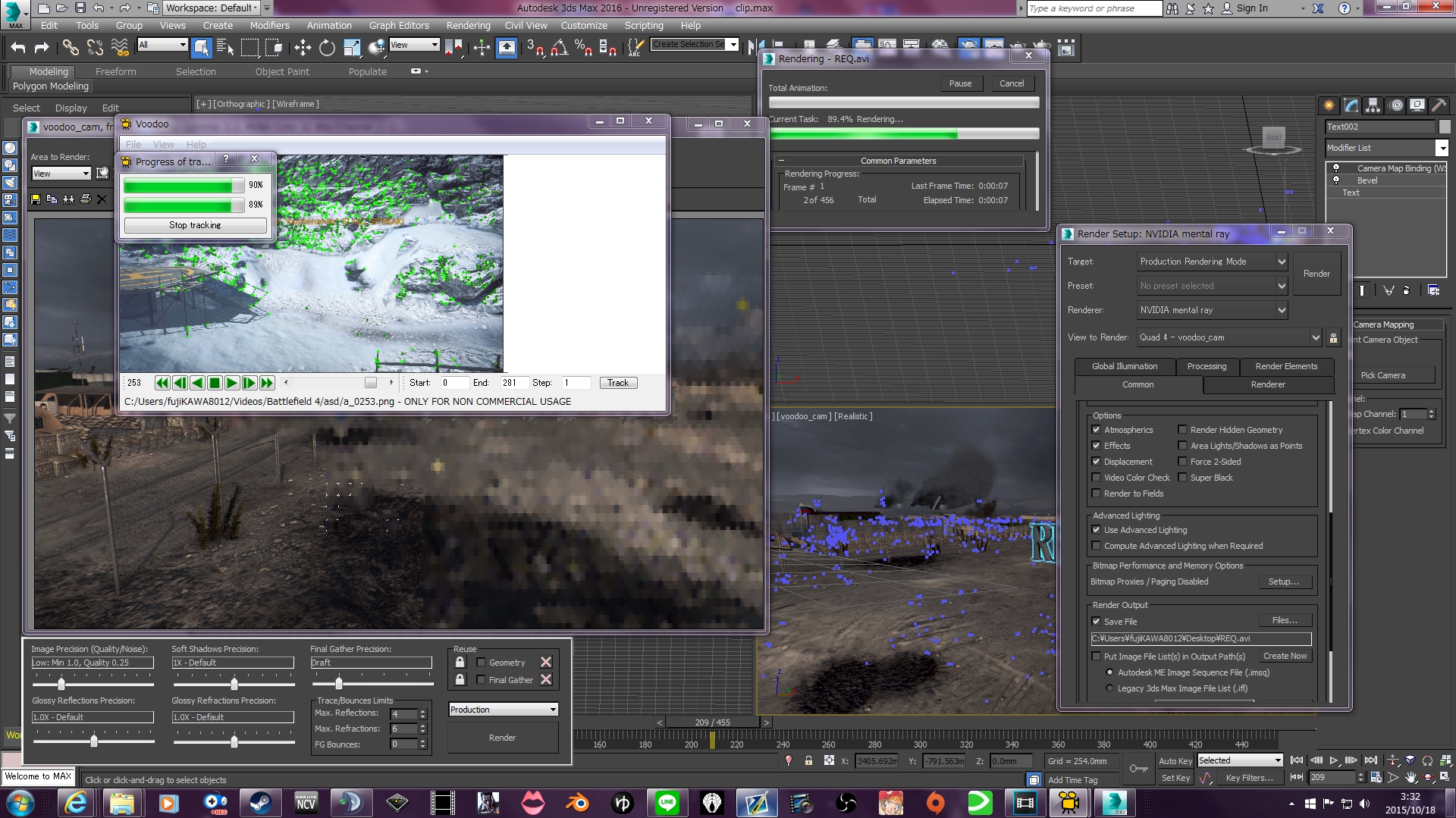The width and height of the screenshot is (1456, 818).
Task: Open the Production render mode dropdown
Action: [503, 710]
